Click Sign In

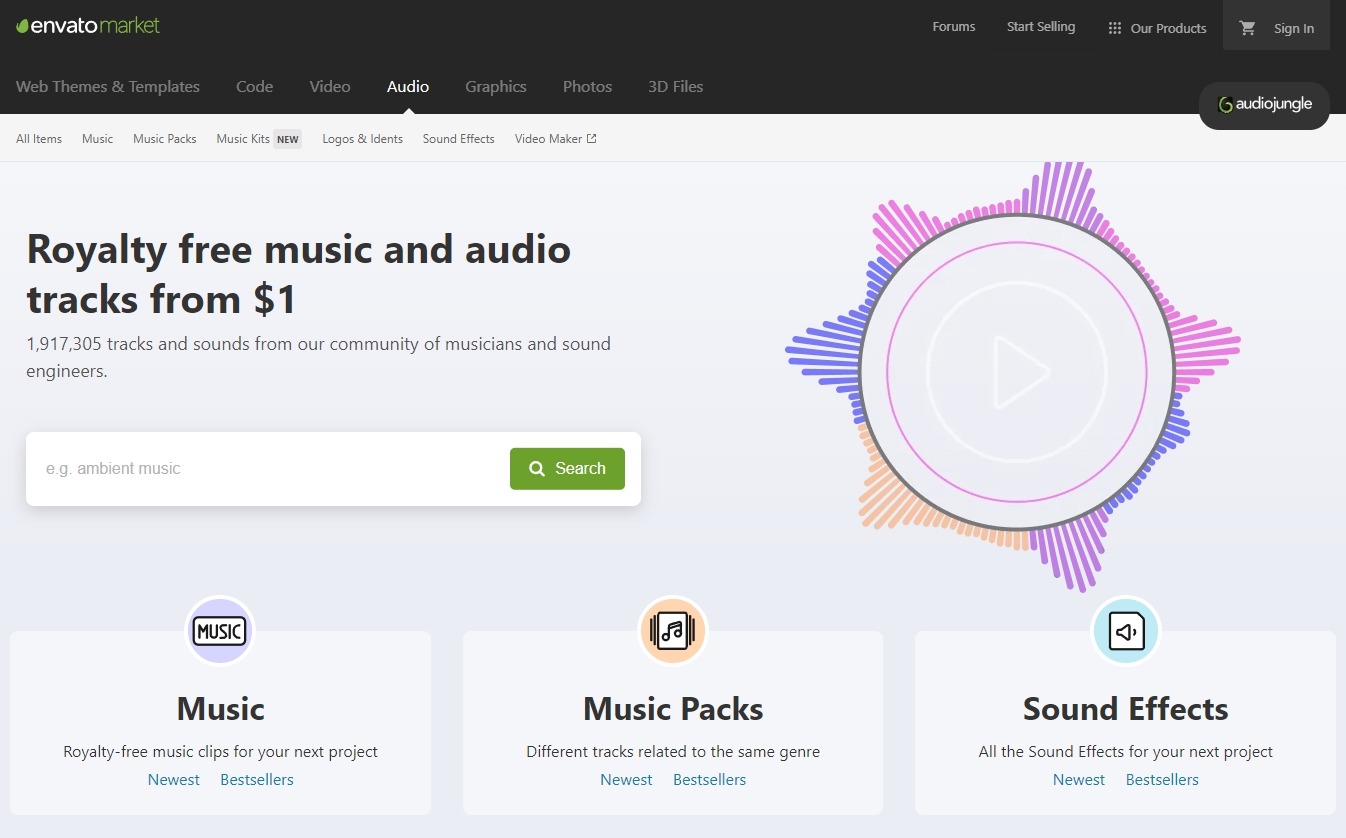pyautogui.click(x=1293, y=28)
